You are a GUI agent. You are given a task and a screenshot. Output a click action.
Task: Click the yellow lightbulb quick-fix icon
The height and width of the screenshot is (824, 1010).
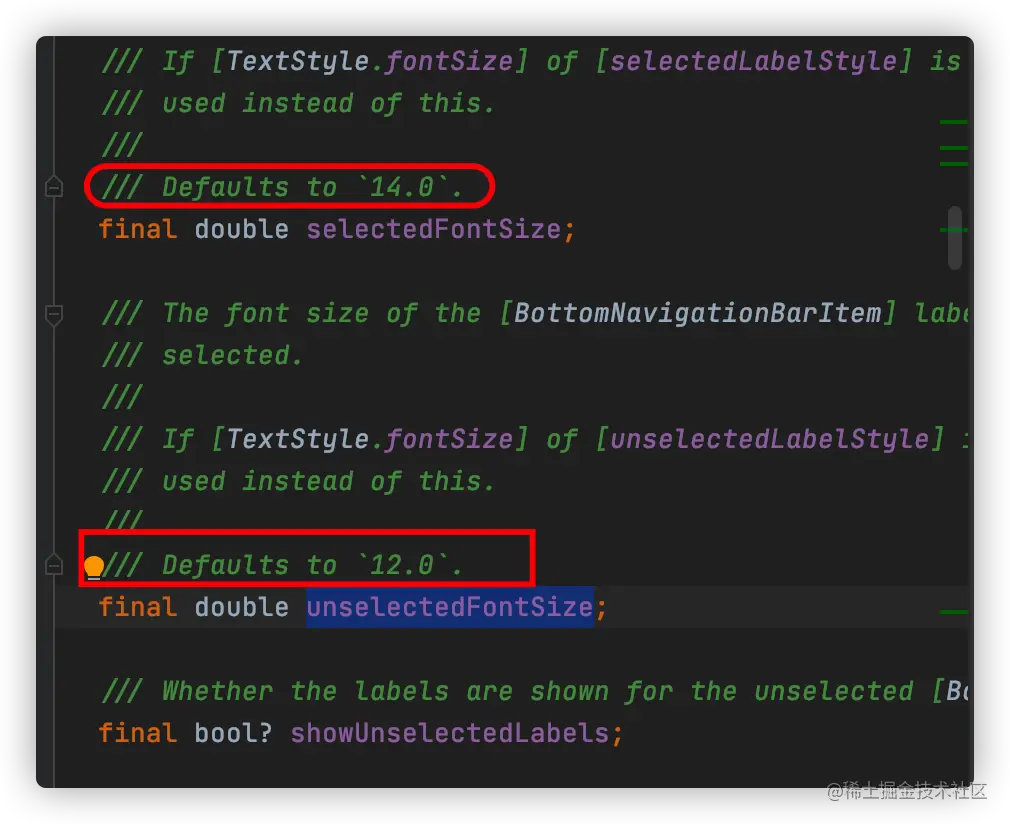(94, 568)
